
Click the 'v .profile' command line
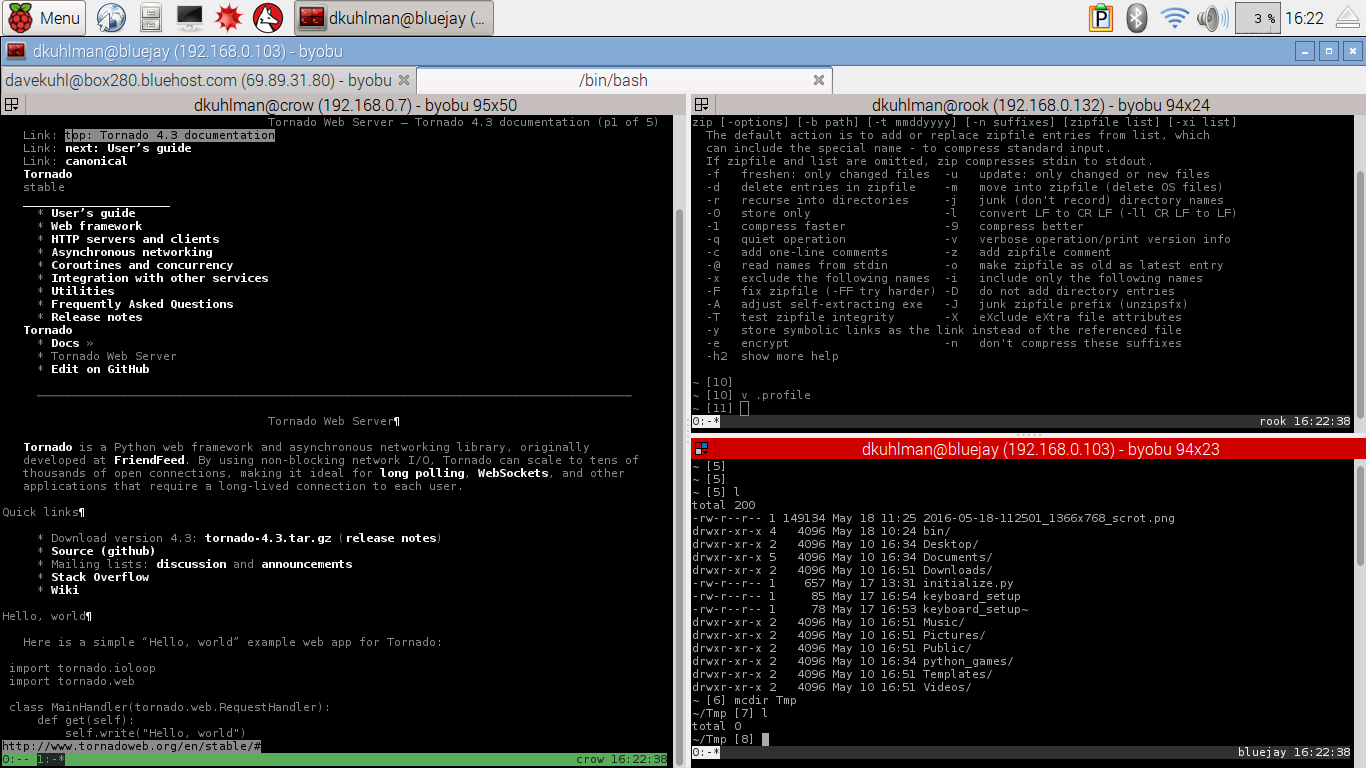click(x=776, y=395)
